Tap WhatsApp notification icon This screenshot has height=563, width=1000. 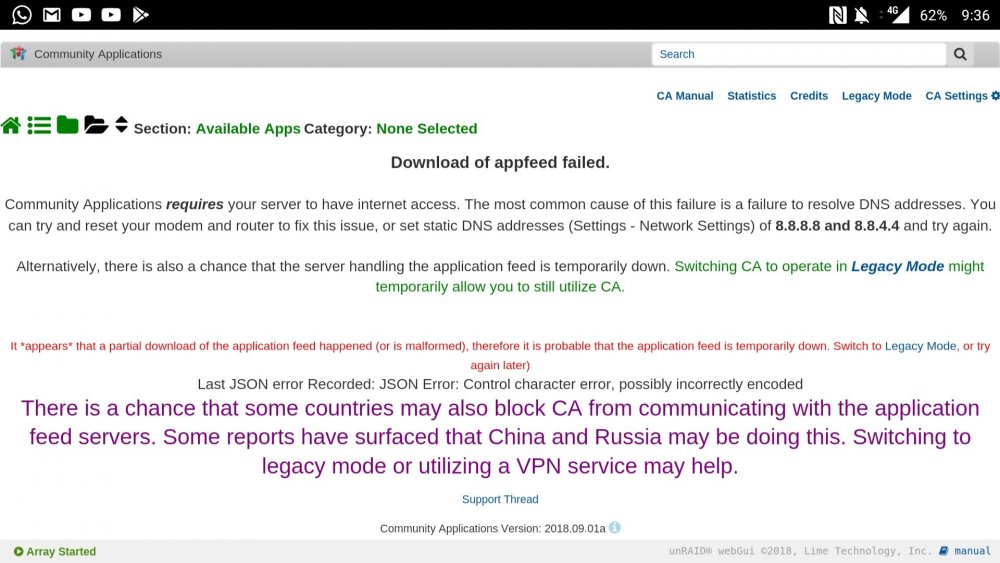tap(22, 15)
